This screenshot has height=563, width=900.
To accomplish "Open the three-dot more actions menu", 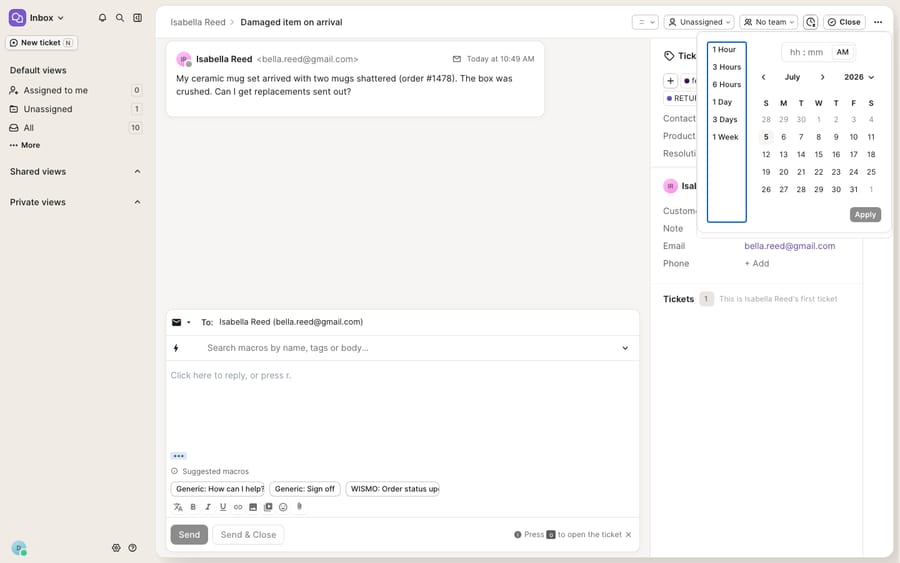I will 878,22.
